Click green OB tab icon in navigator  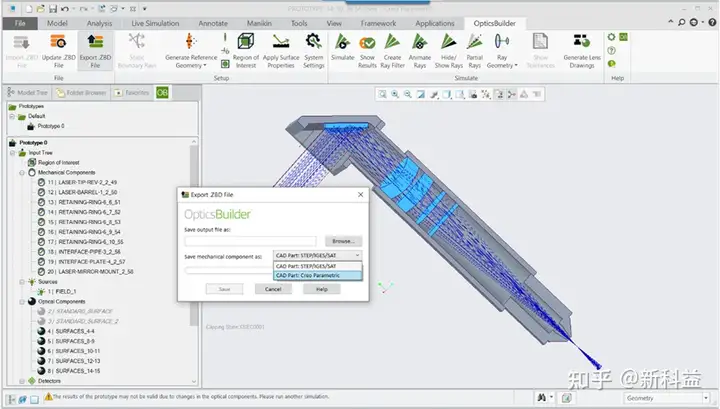[x=162, y=93]
